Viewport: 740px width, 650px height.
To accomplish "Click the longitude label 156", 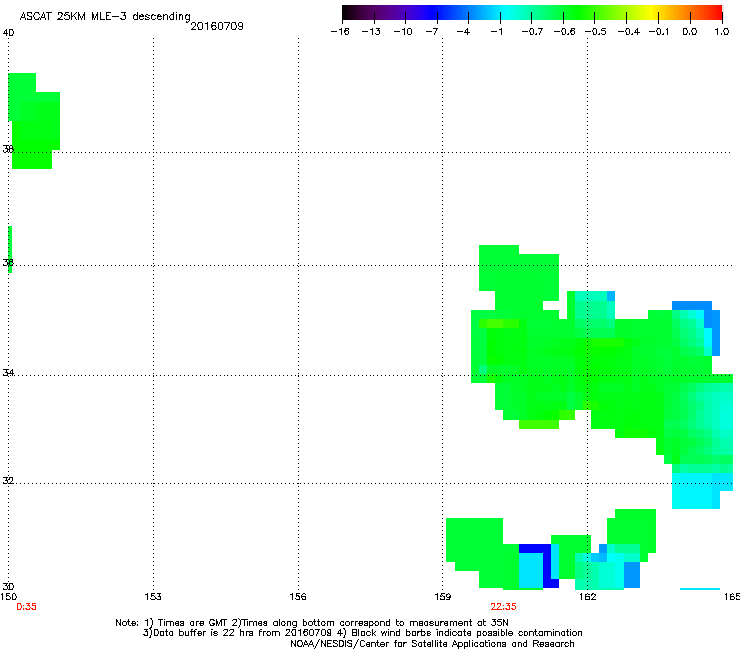I will (x=298, y=597).
